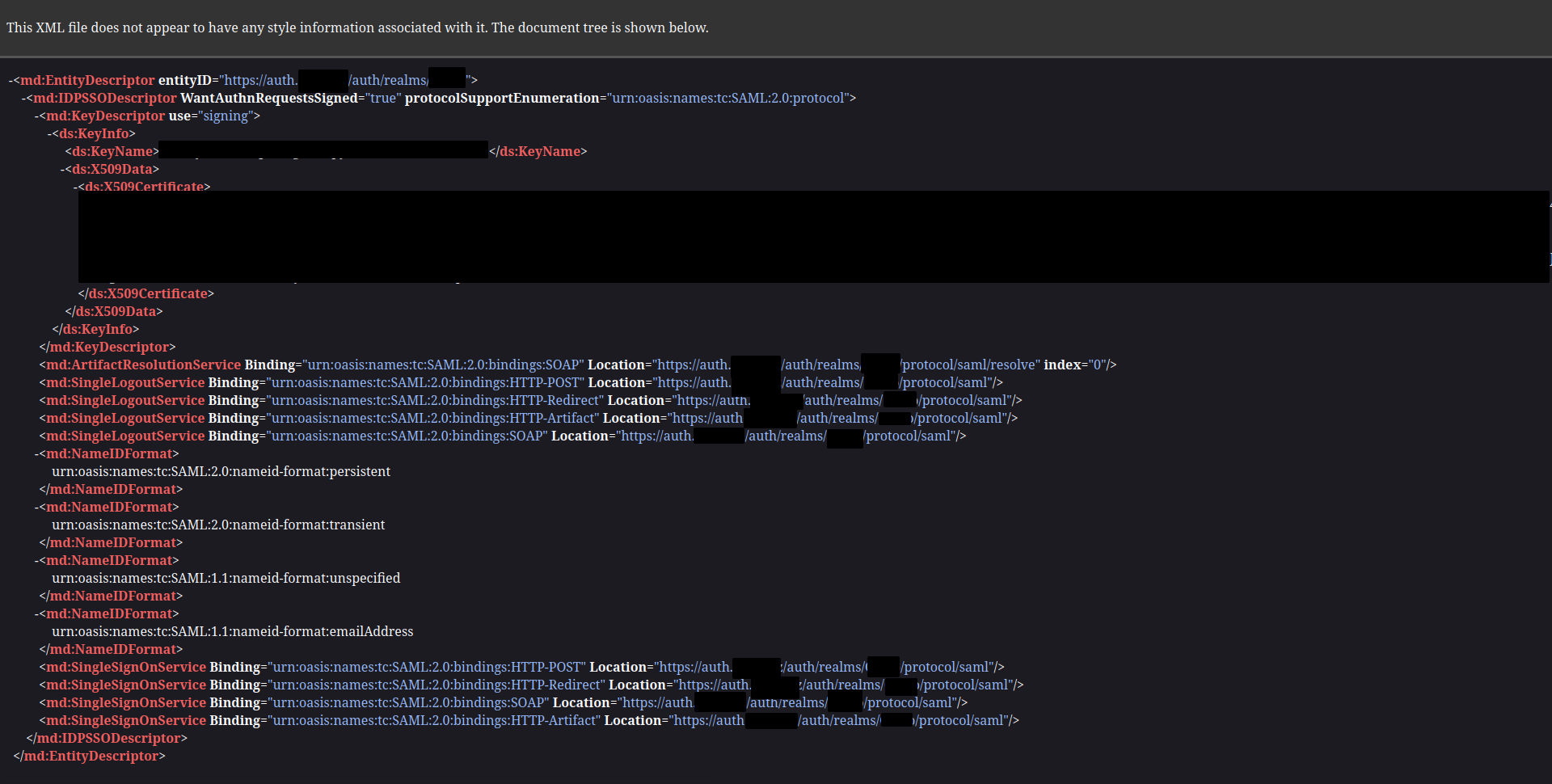Click the WantAuthnRequestsSigned true value
This screenshot has width=1552, height=784.
click(384, 98)
